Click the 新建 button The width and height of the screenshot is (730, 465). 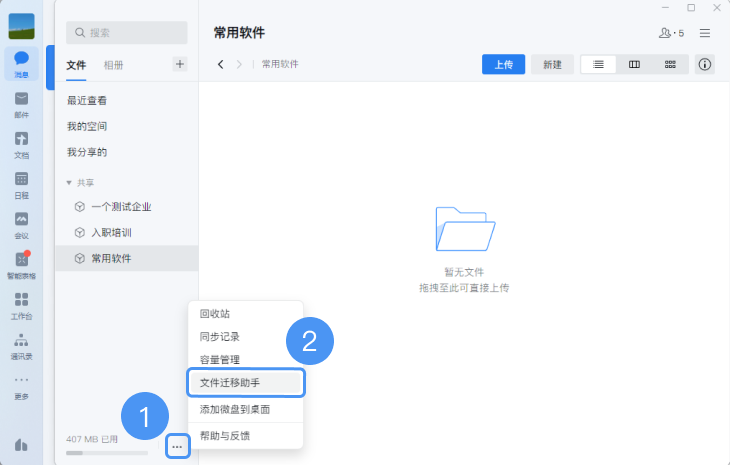[x=552, y=64]
